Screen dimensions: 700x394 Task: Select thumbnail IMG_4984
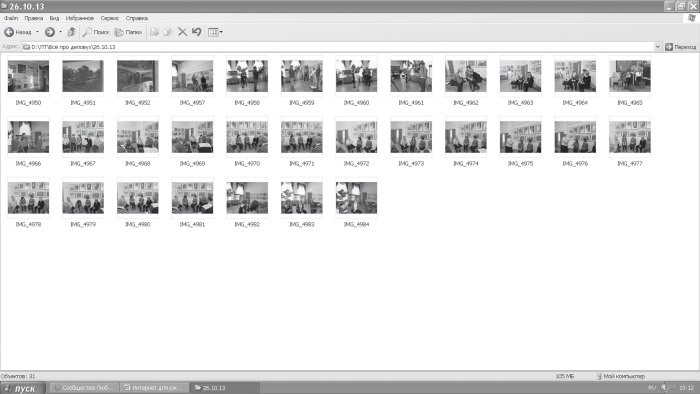[356, 198]
